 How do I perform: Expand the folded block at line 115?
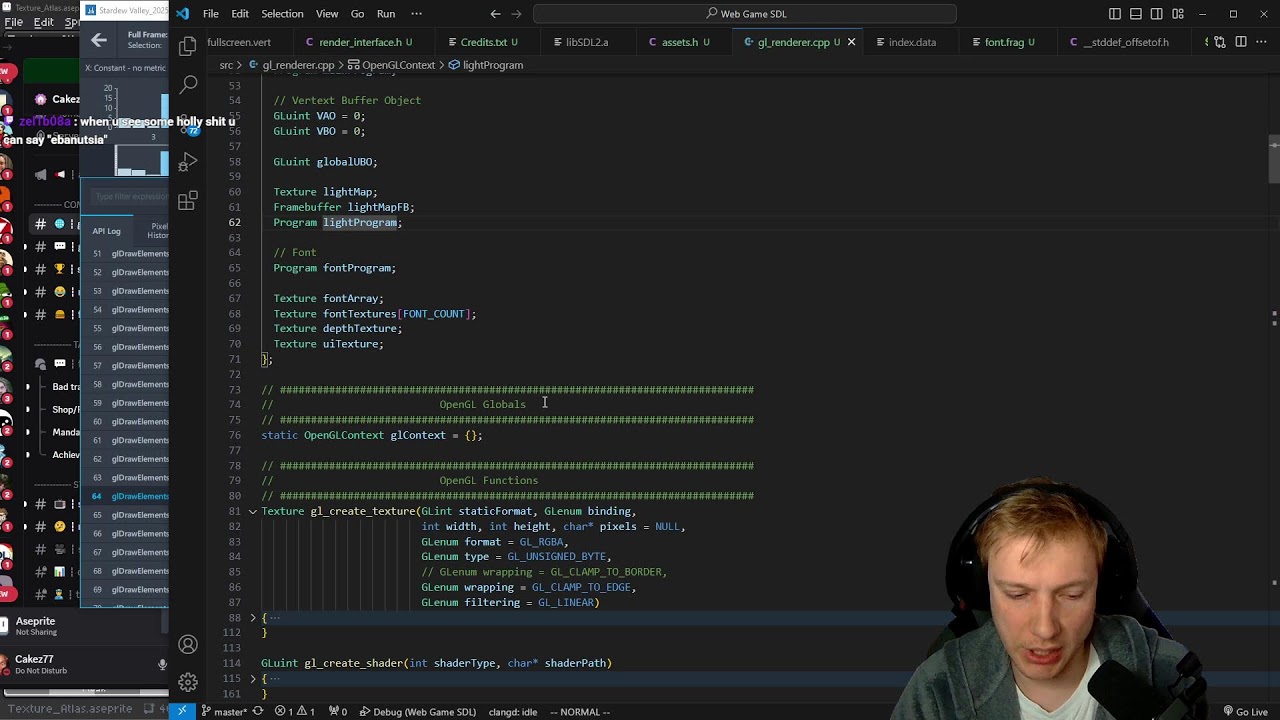click(252, 679)
